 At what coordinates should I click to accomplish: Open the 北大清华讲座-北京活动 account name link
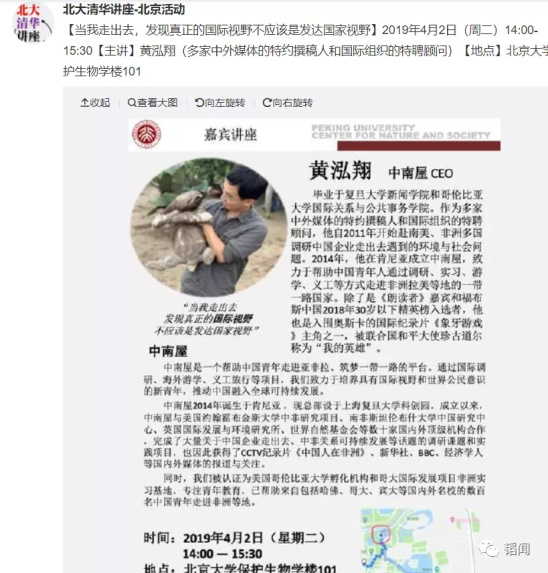(124, 10)
